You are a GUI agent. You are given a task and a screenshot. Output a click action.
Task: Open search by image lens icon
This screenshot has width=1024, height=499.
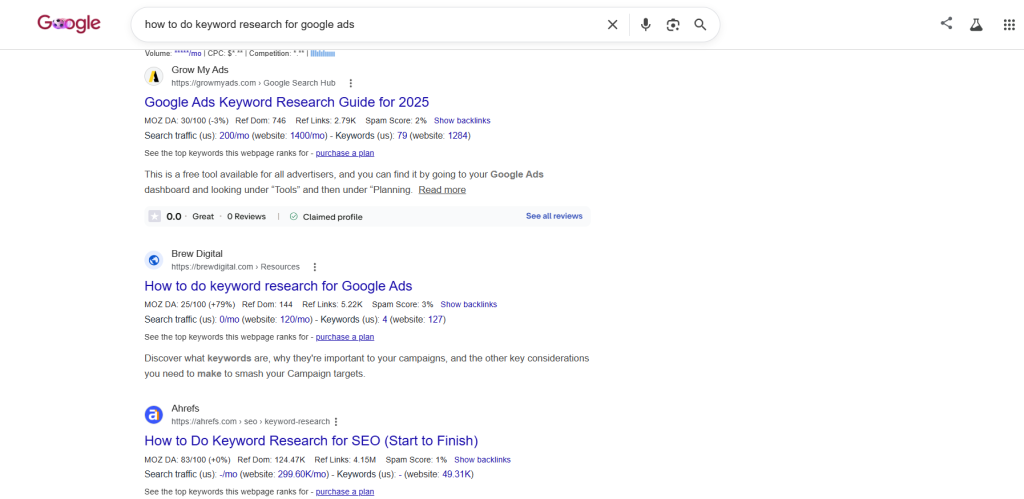pyautogui.click(x=673, y=25)
